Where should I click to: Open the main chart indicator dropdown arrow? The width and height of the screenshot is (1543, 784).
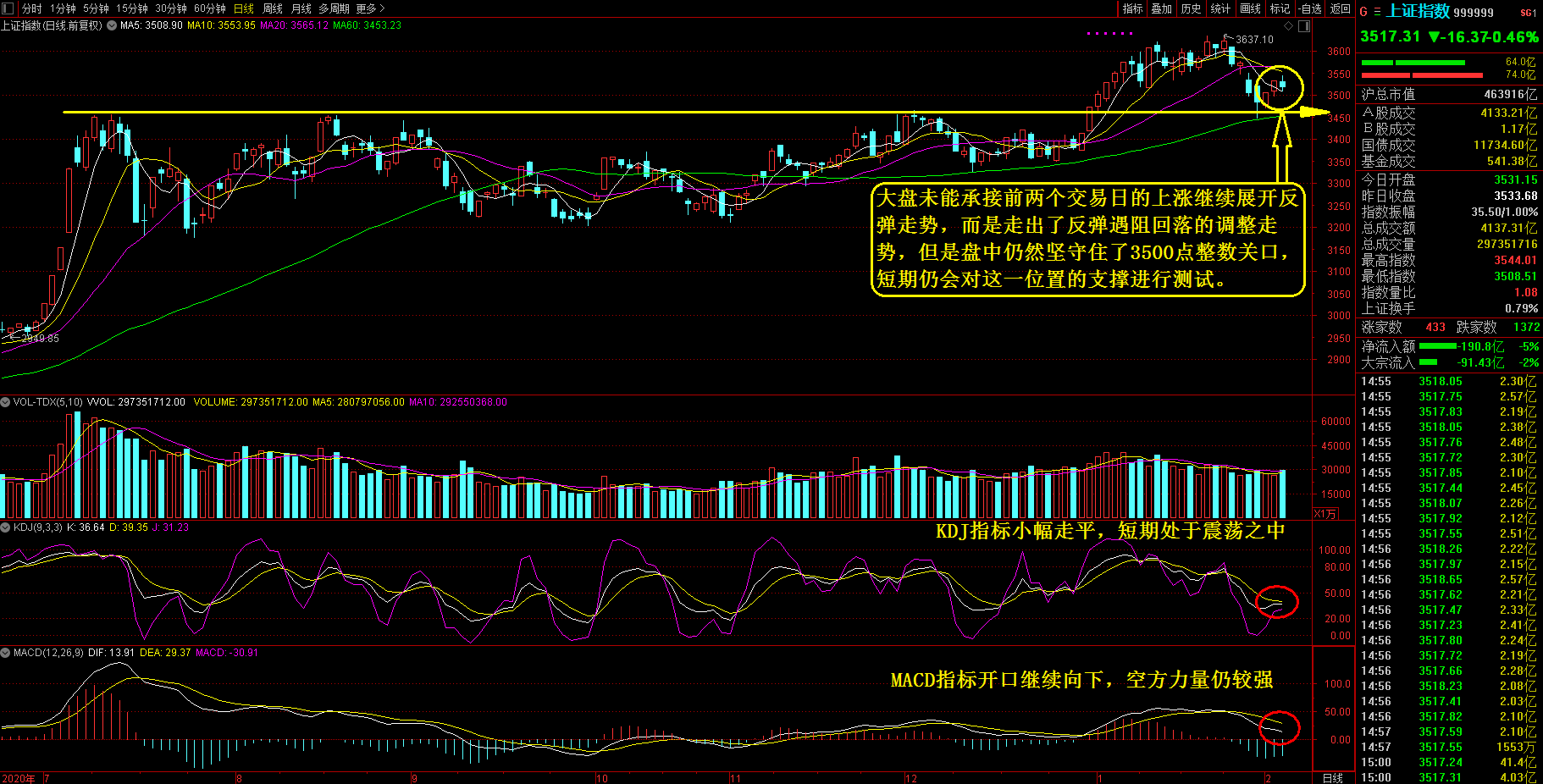click(x=111, y=25)
